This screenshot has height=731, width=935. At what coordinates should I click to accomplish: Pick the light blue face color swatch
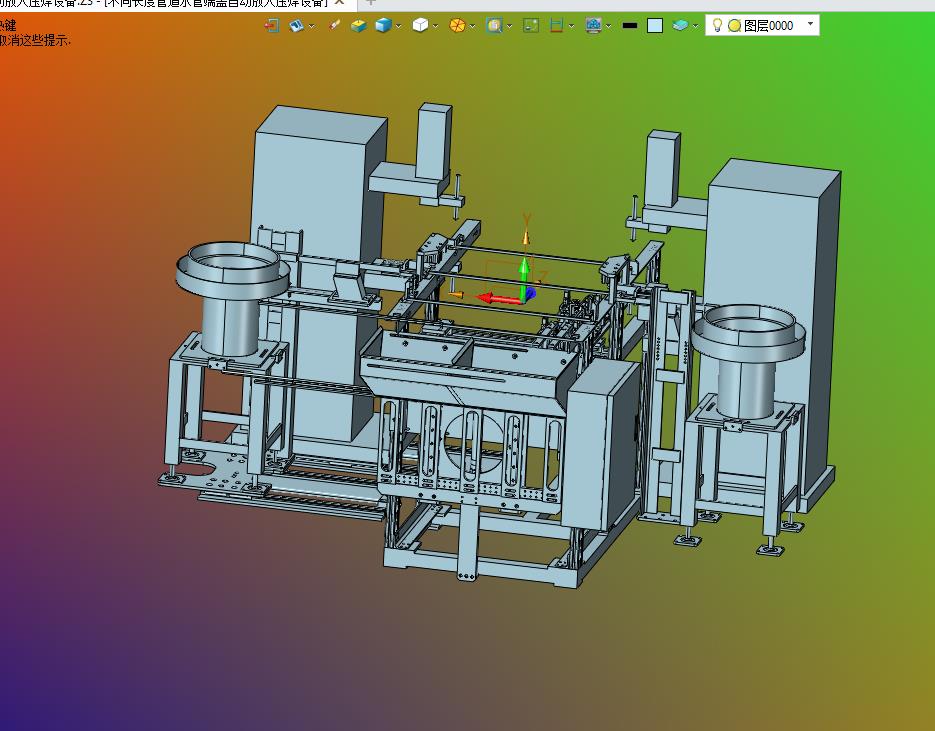pos(655,25)
